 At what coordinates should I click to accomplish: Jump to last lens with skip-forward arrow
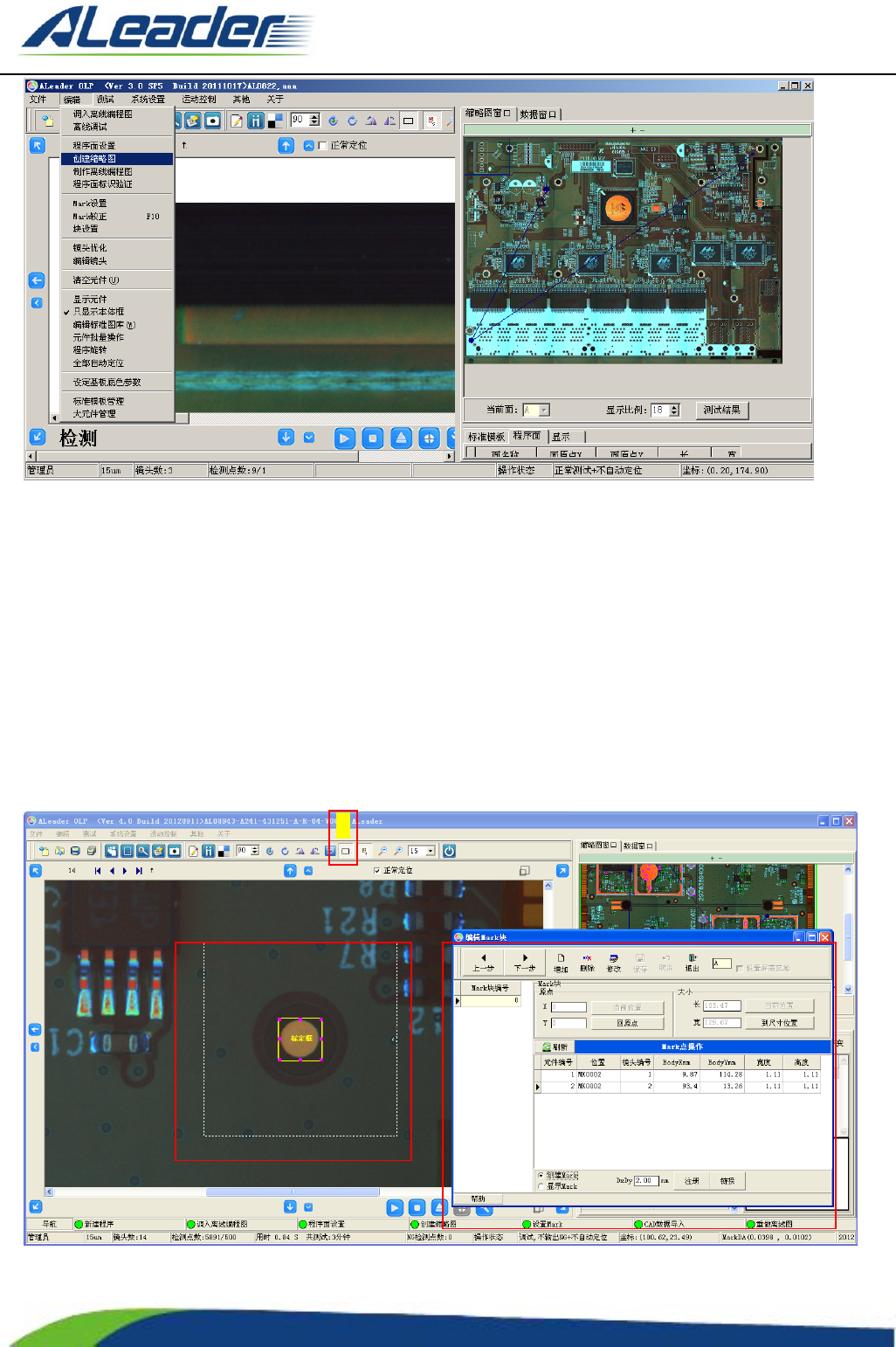138,871
